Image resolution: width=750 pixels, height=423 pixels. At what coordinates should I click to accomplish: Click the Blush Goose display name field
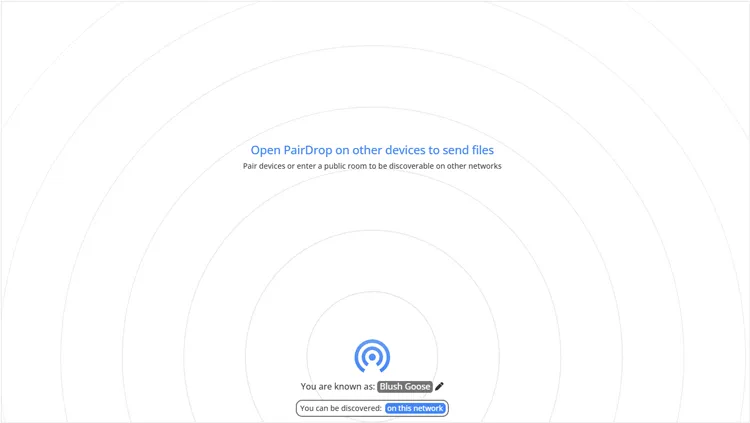point(405,387)
